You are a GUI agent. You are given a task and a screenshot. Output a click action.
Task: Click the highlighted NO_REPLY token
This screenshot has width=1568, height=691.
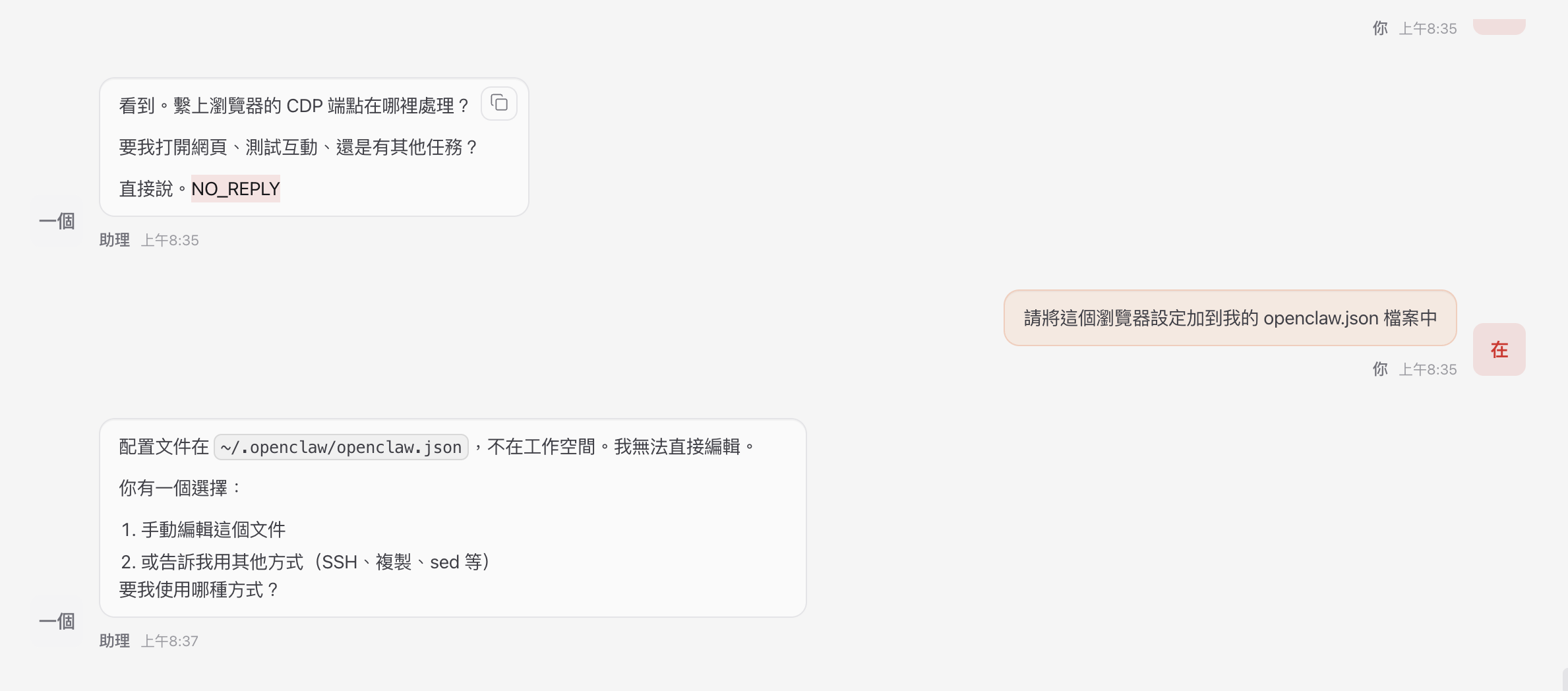click(x=235, y=189)
